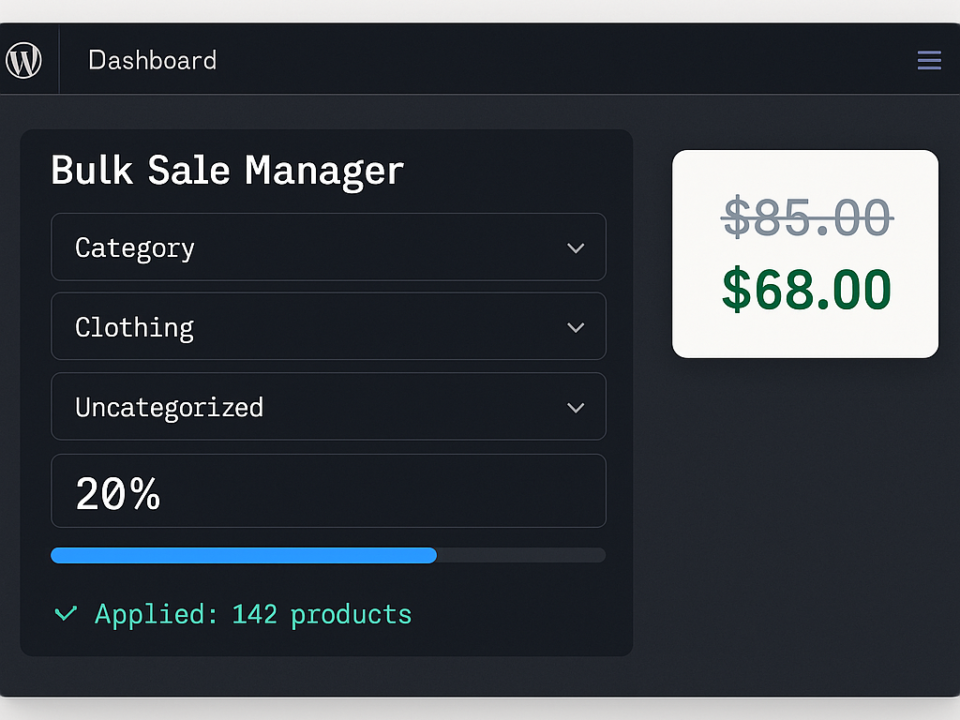The height and width of the screenshot is (720, 960).
Task: Click the Uncategorized field's chevron icon
Action: pos(576,407)
